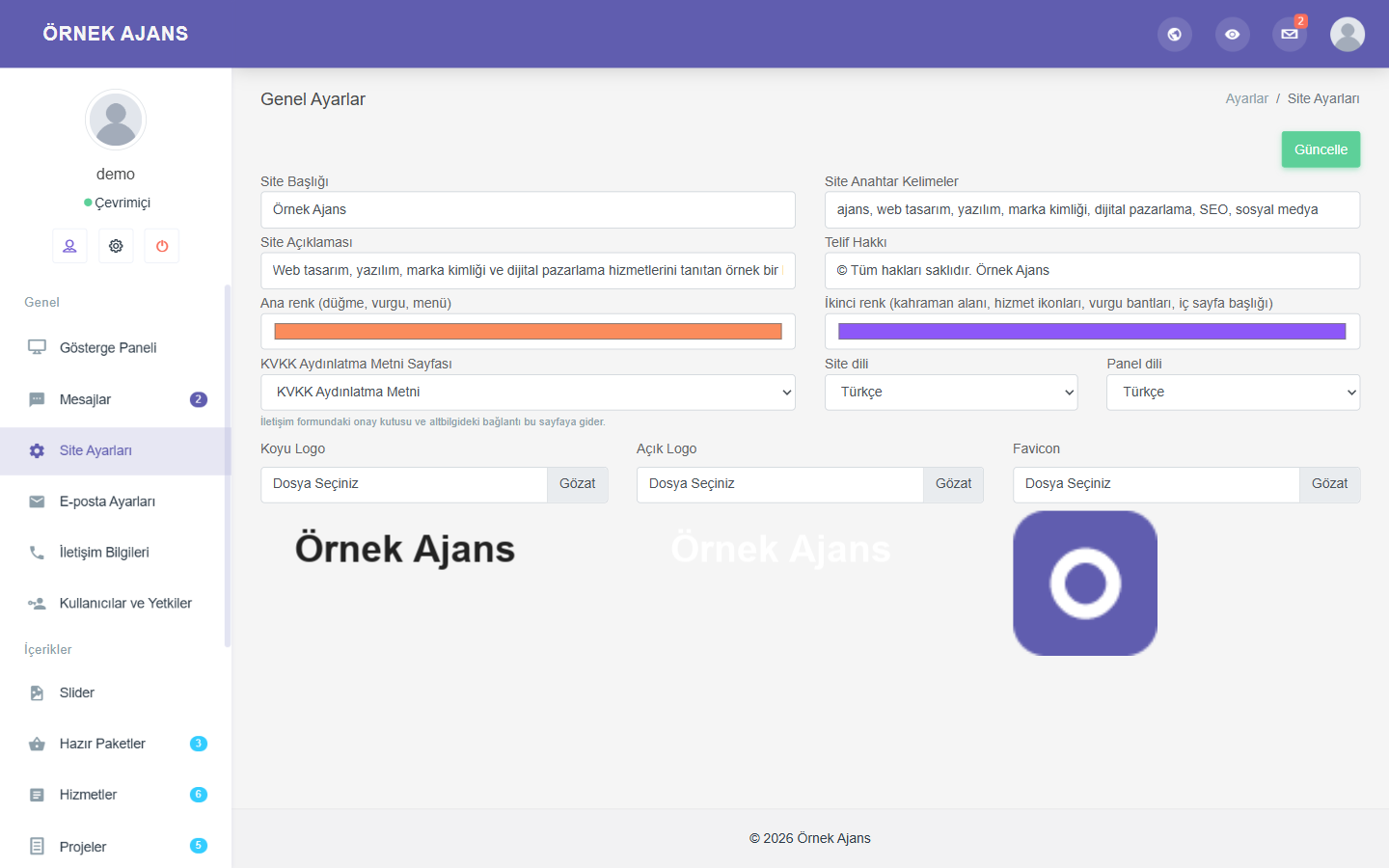Click the Mesajlar chat bubble icon
Viewport: 1389px width, 868px height.
tap(37, 399)
